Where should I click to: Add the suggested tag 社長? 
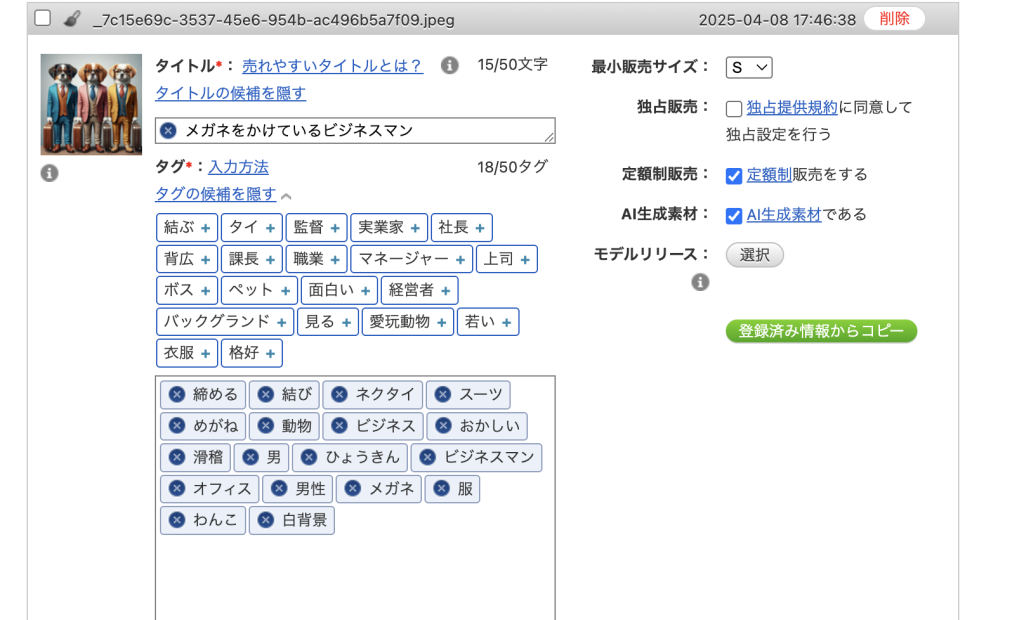click(461, 228)
